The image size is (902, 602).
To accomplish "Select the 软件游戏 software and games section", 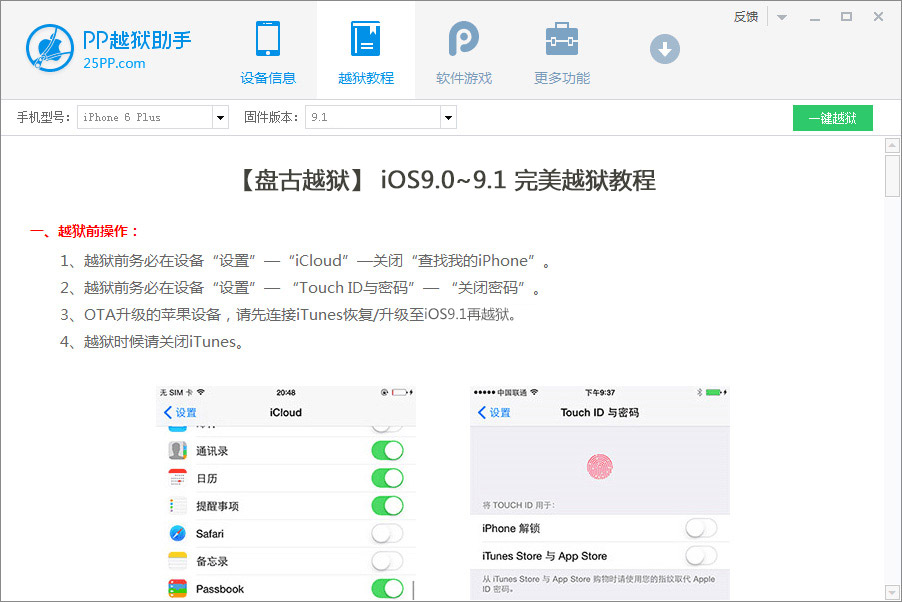I will (x=462, y=50).
